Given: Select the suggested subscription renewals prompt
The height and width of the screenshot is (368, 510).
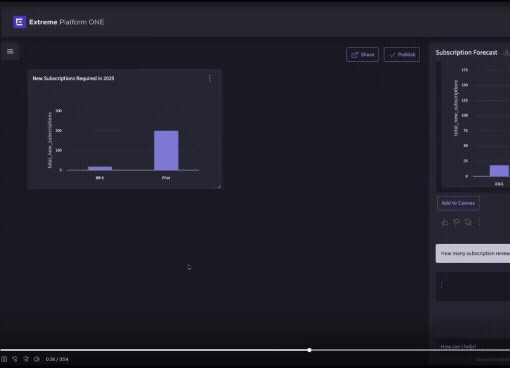Looking at the screenshot, I should (473, 253).
